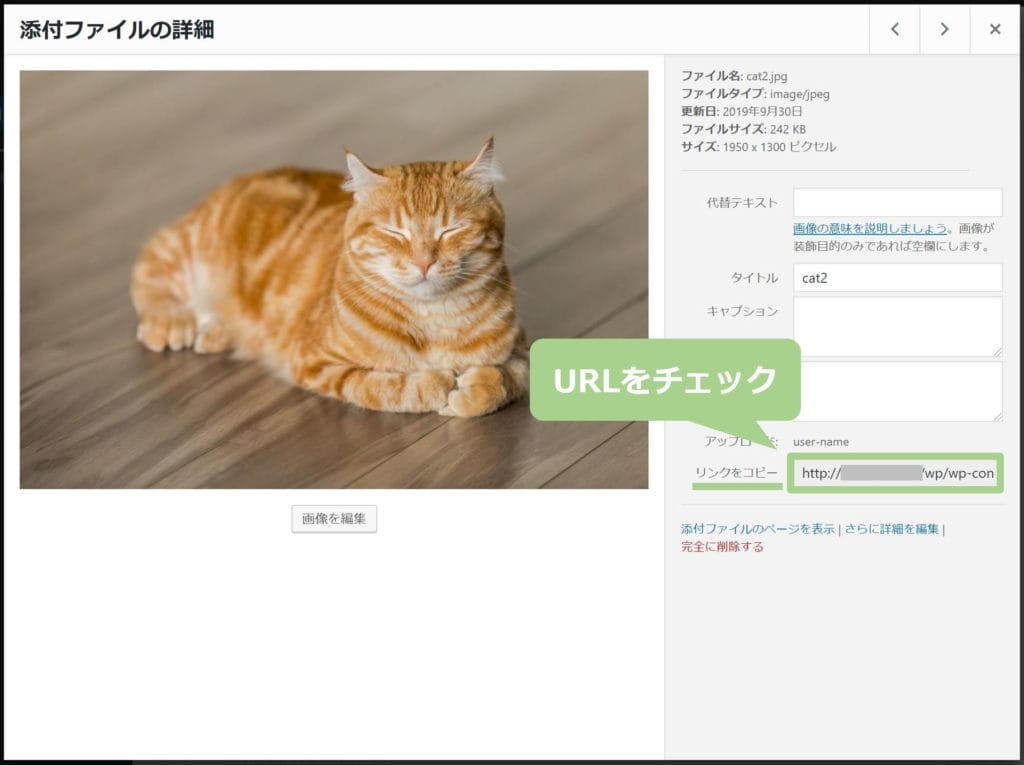Select the リンクをコピー URL field
This screenshot has height=765, width=1024.
click(897, 473)
